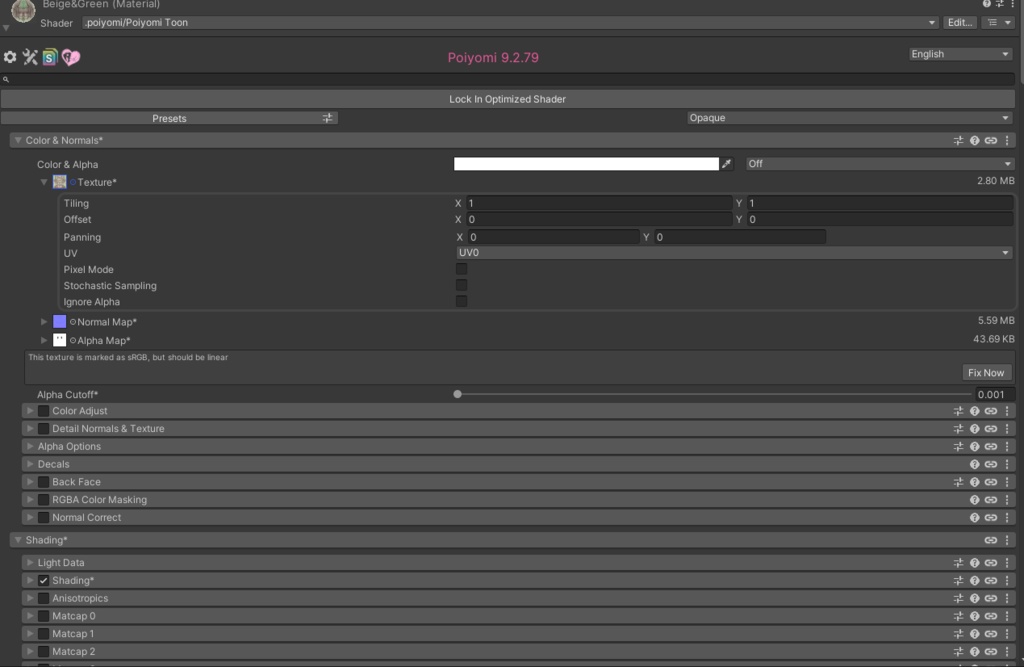Open Color & Normals presets sliders icon
This screenshot has width=1024, height=667.
point(958,140)
